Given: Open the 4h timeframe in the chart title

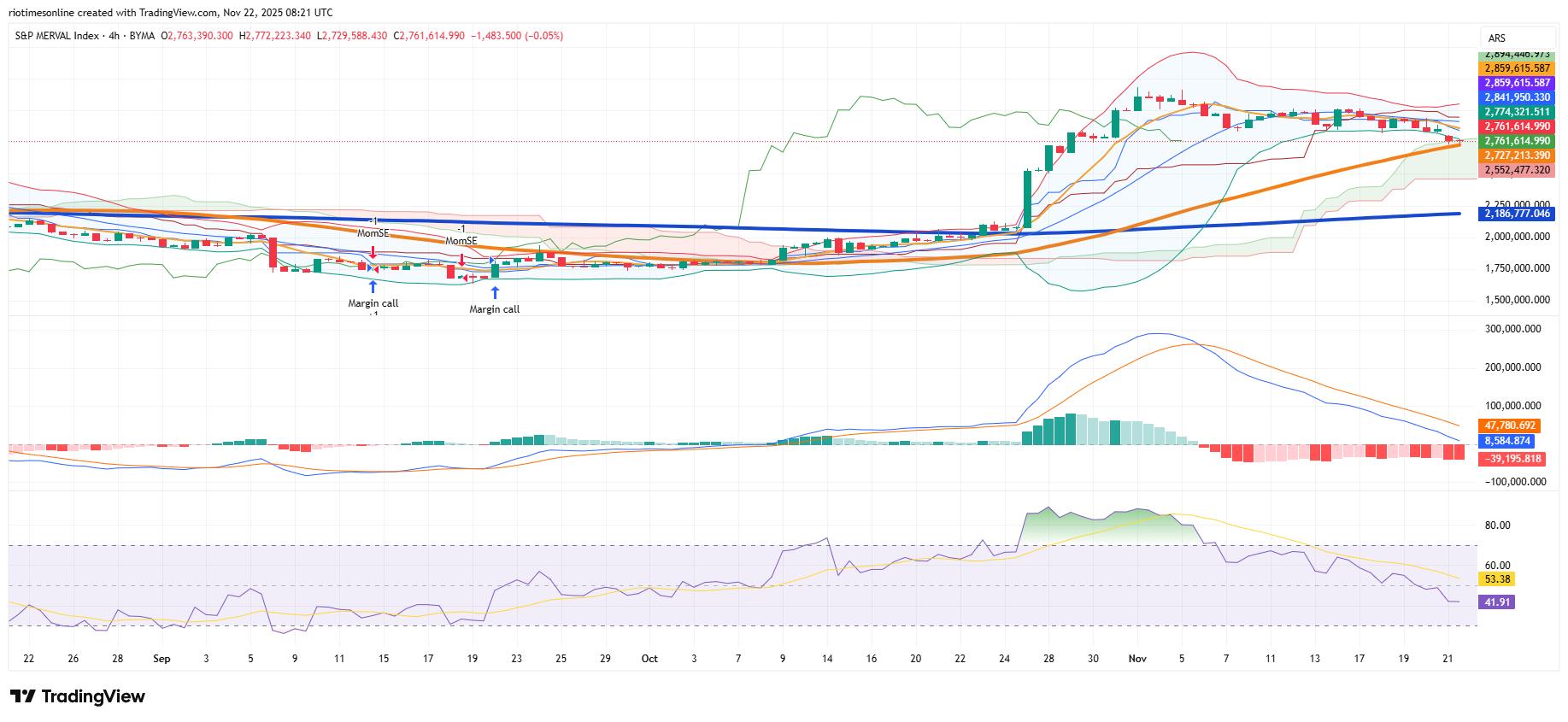Looking at the screenshot, I should point(109,36).
